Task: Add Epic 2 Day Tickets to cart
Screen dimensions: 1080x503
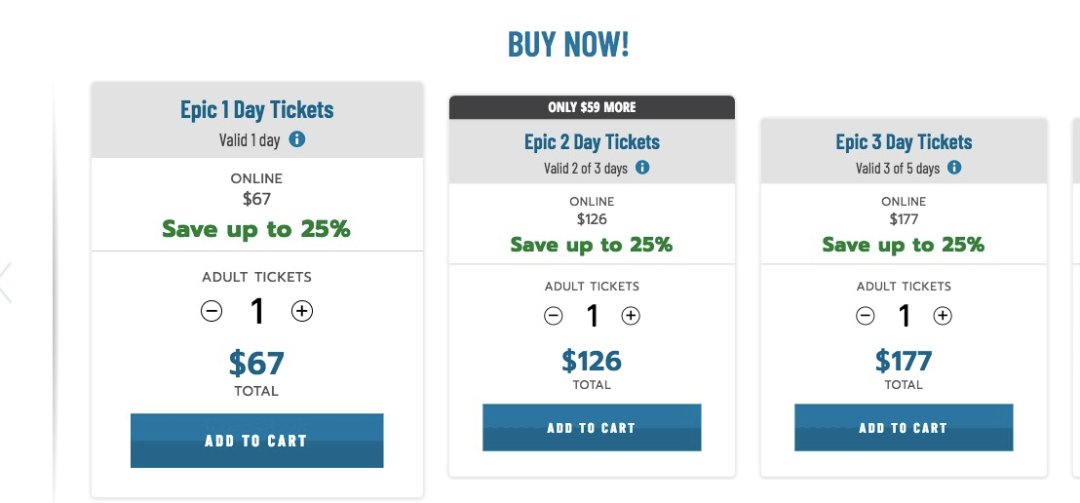Action: pos(591,428)
